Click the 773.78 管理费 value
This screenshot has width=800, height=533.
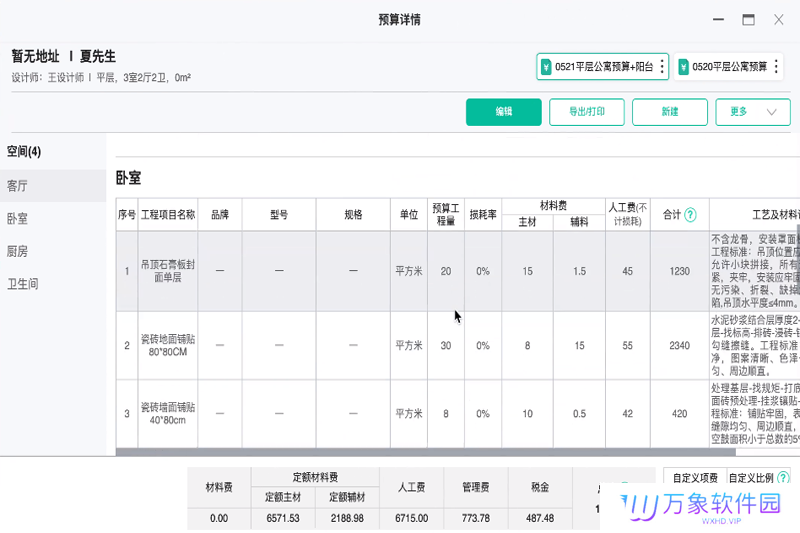click(x=476, y=518)
